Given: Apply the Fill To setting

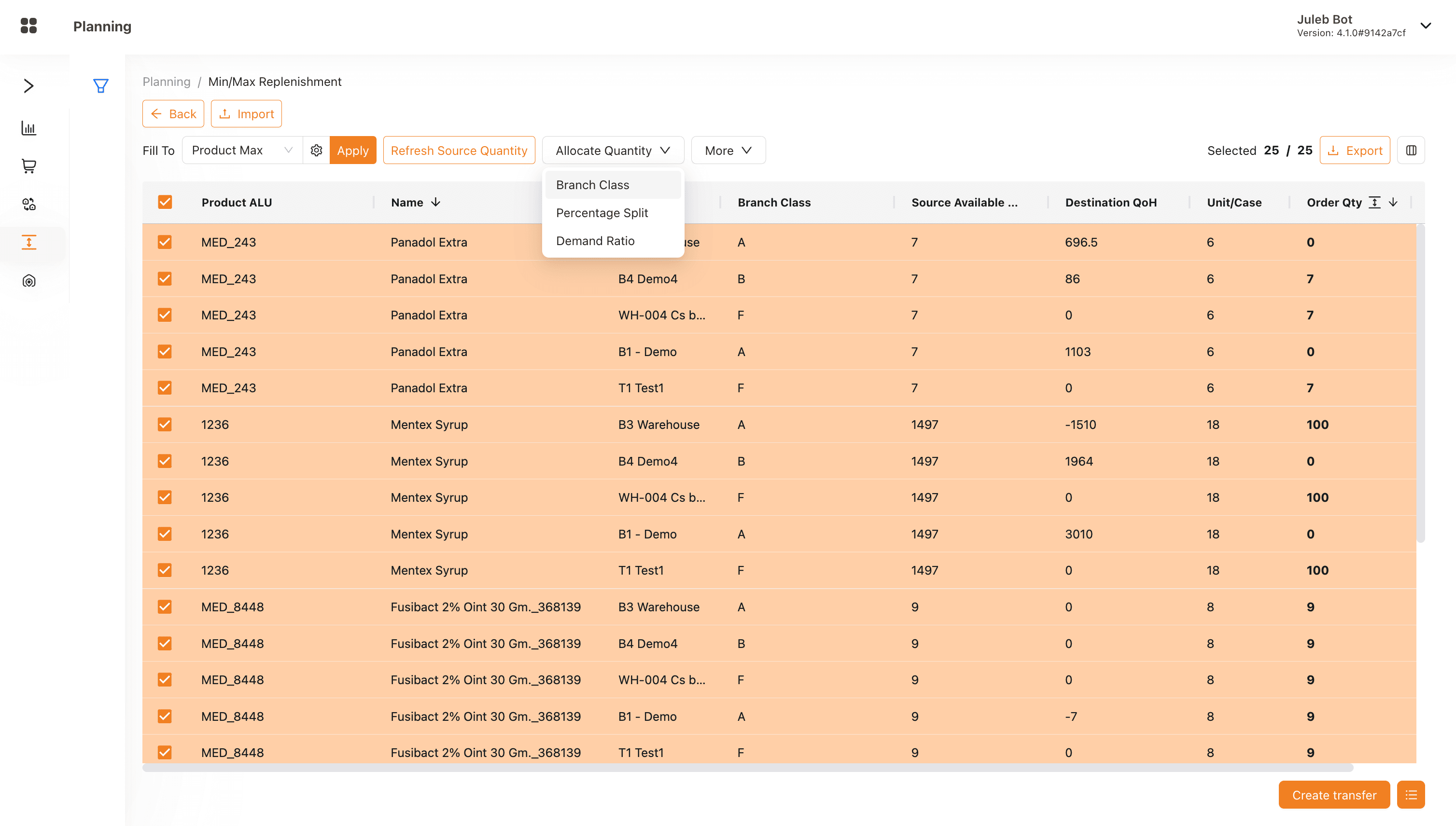Looking at the screenshot, I should click(352, 151).
